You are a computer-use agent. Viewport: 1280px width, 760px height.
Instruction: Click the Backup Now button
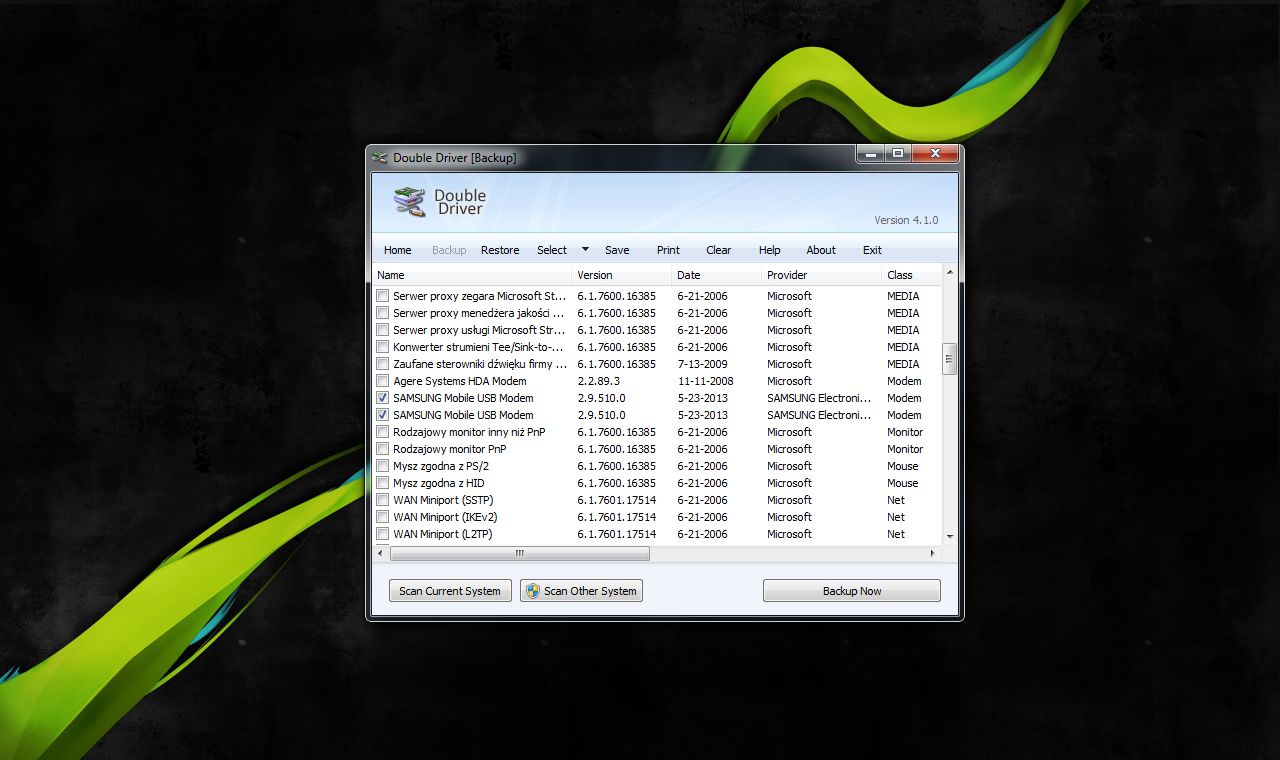[x=851, y=591]
